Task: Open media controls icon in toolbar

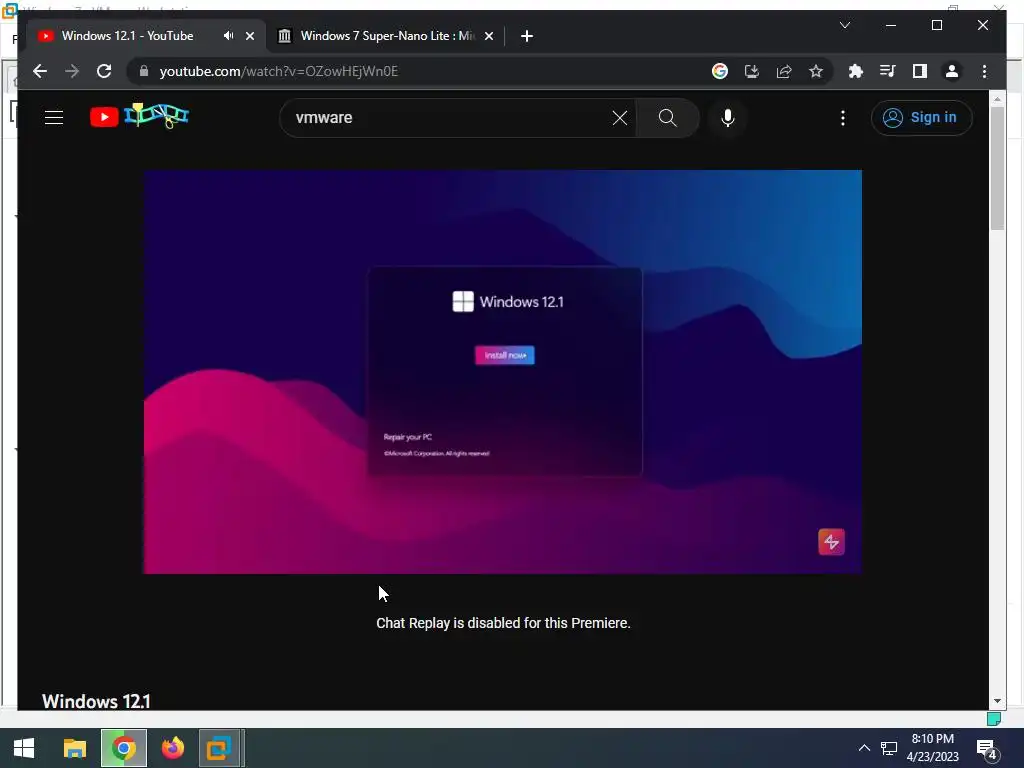Action: [888, 71]
